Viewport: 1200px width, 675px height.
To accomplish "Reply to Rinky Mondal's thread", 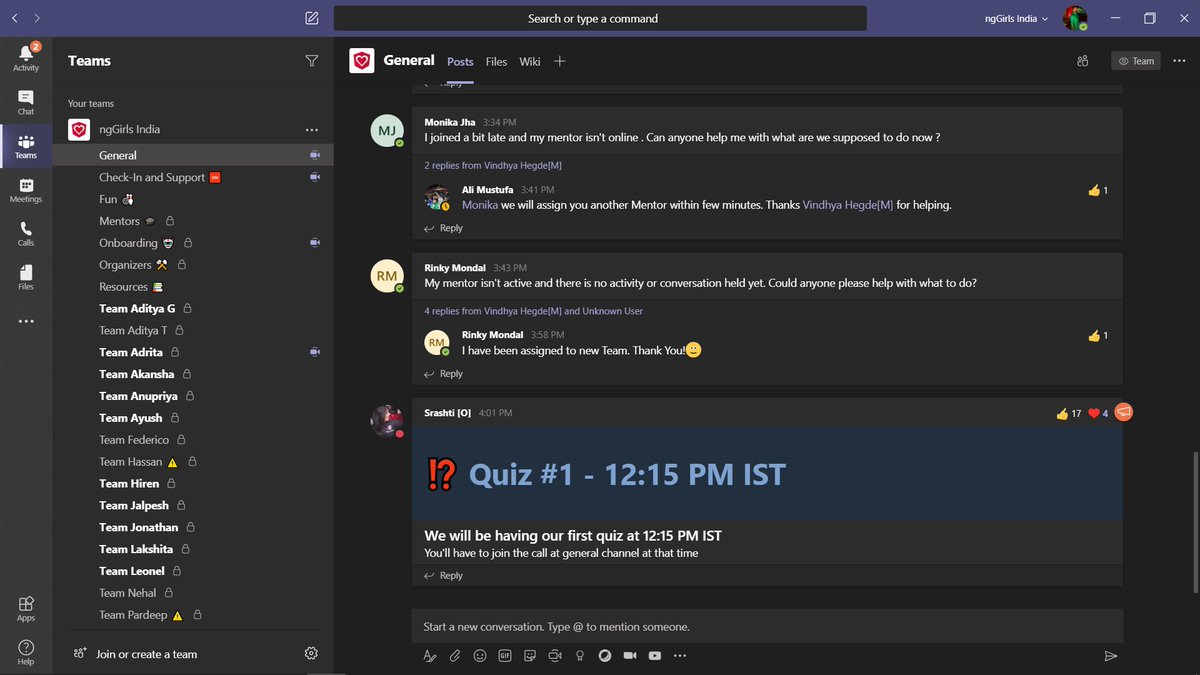I will [x=444, y=373].
